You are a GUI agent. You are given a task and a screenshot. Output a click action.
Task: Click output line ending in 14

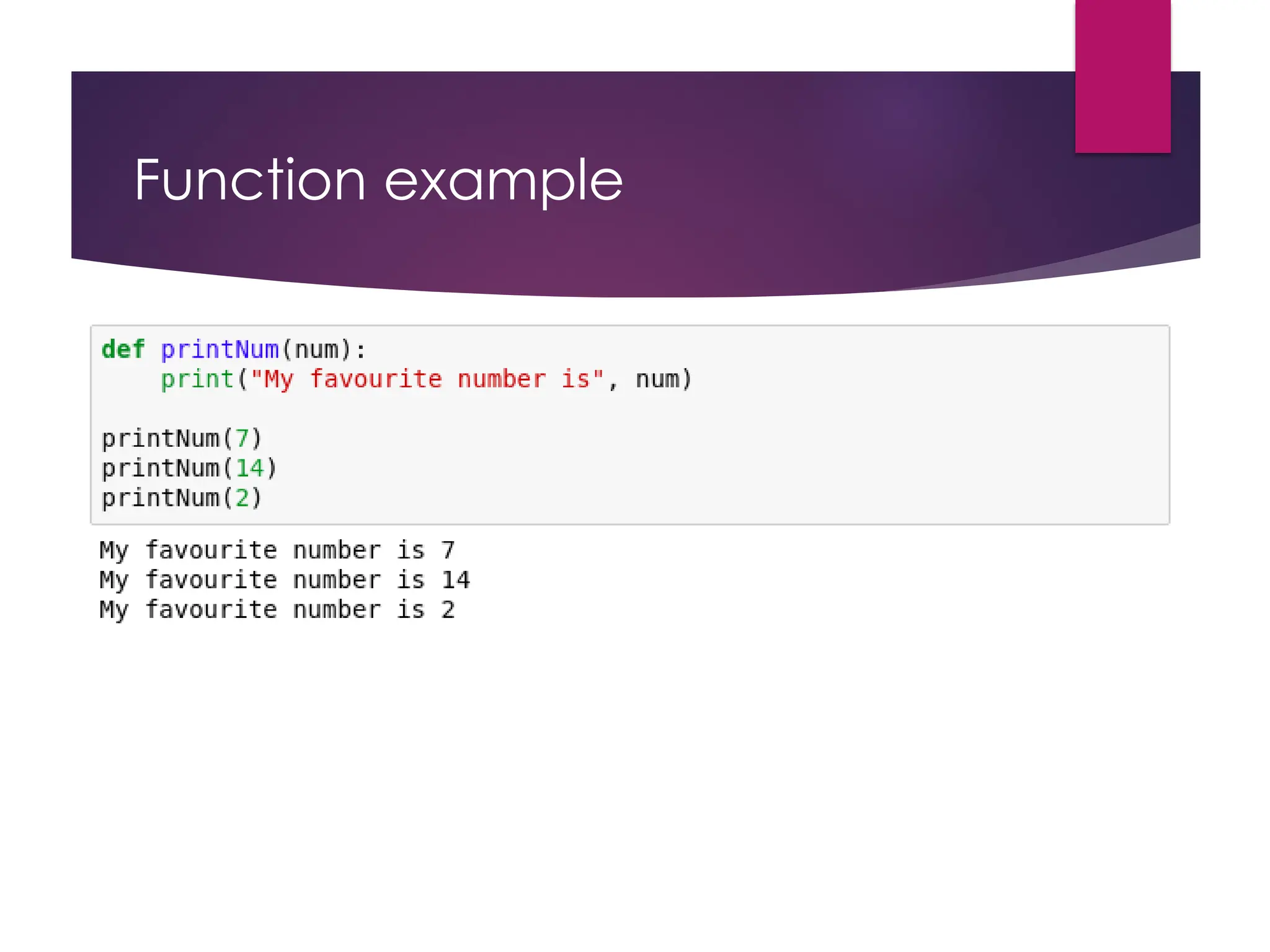284,580
